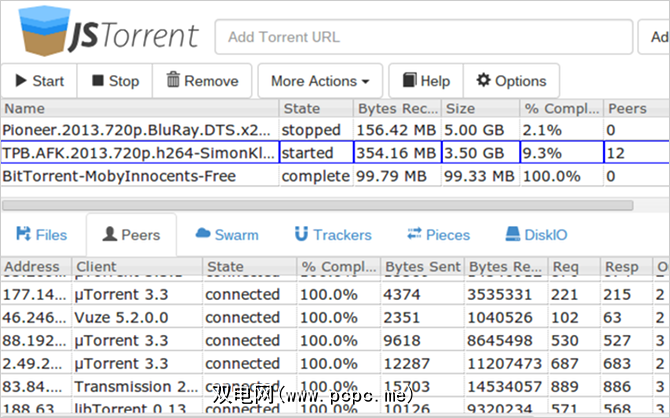Sort peers by Resp column header

coord(626,267)
